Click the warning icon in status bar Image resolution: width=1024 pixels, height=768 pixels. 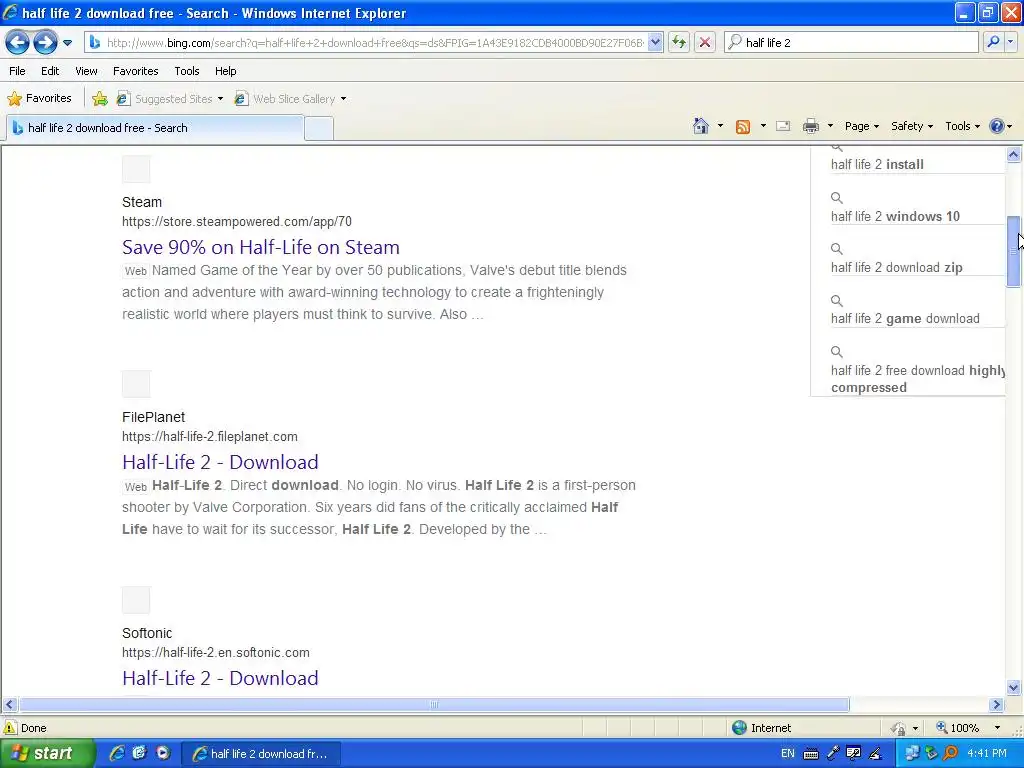[10, 728]
